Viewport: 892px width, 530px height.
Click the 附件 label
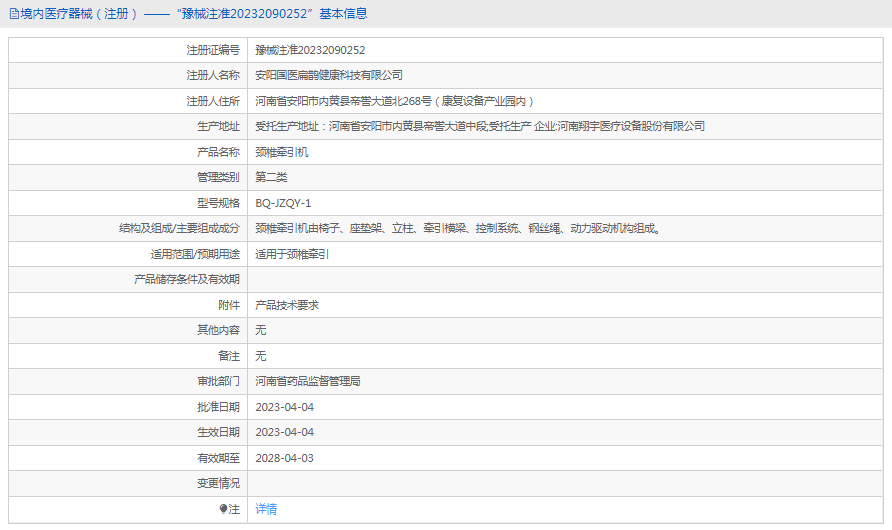(229, 305)
